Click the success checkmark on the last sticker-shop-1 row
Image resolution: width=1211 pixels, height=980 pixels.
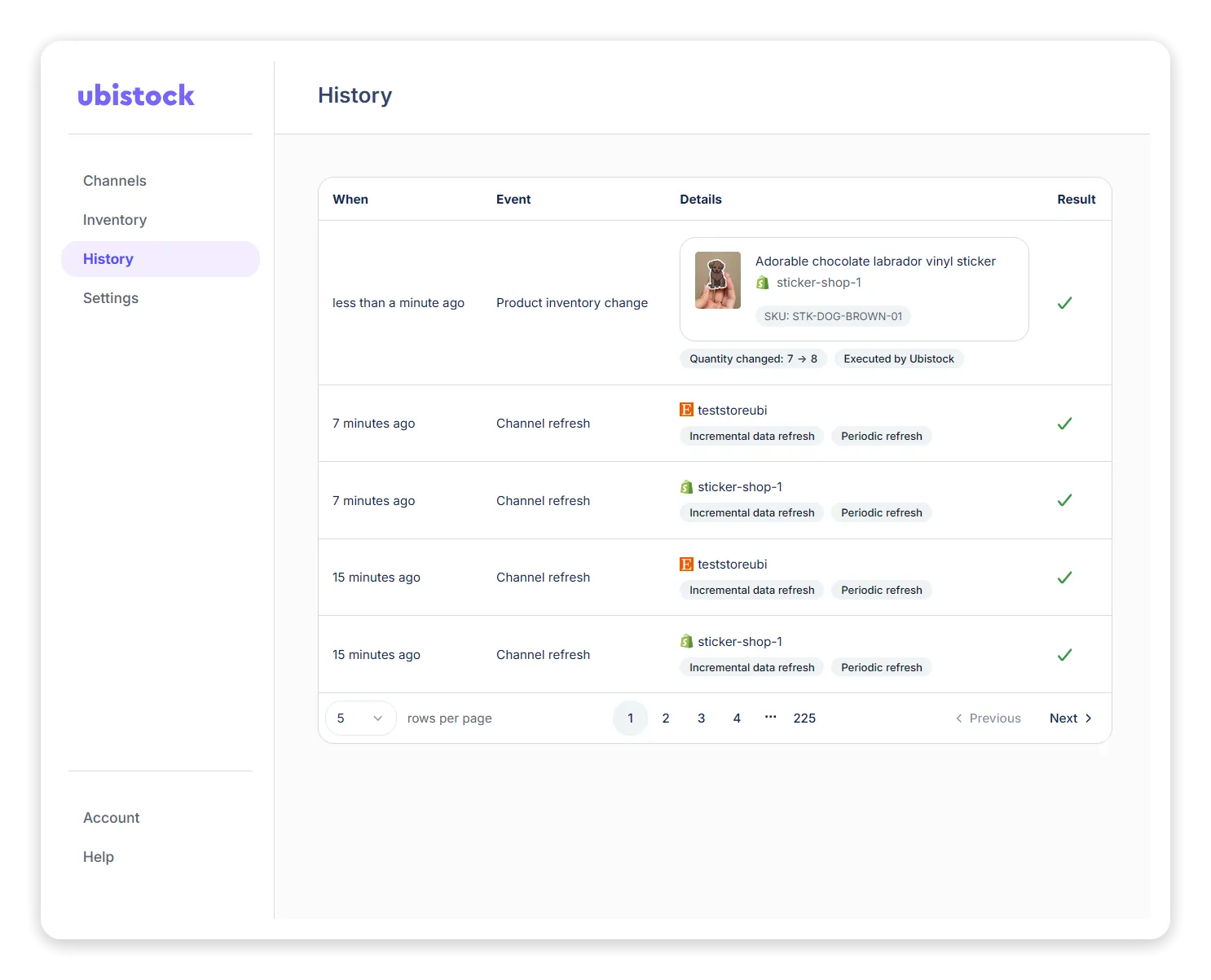pyautogui.click(x=1064, y=655)
